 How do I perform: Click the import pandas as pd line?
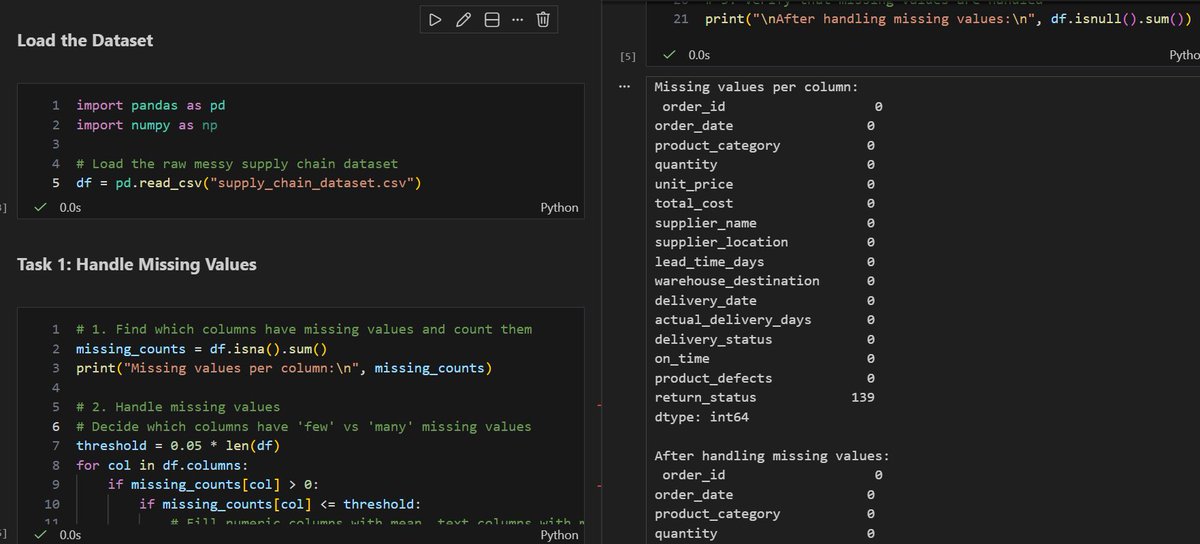[151, 105]
